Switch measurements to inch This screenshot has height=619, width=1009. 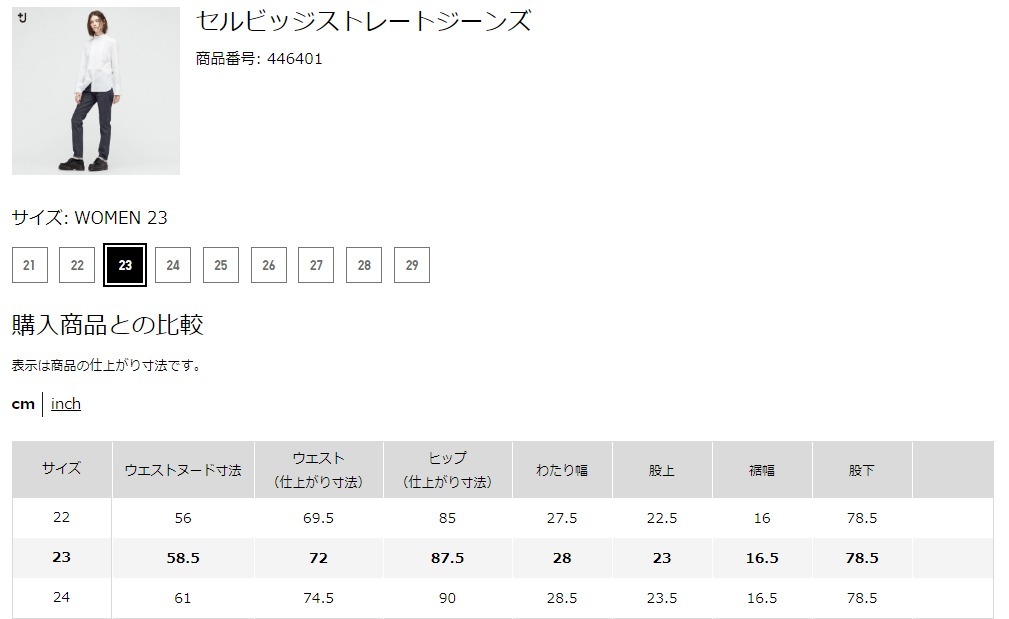[x=66, y=404]
